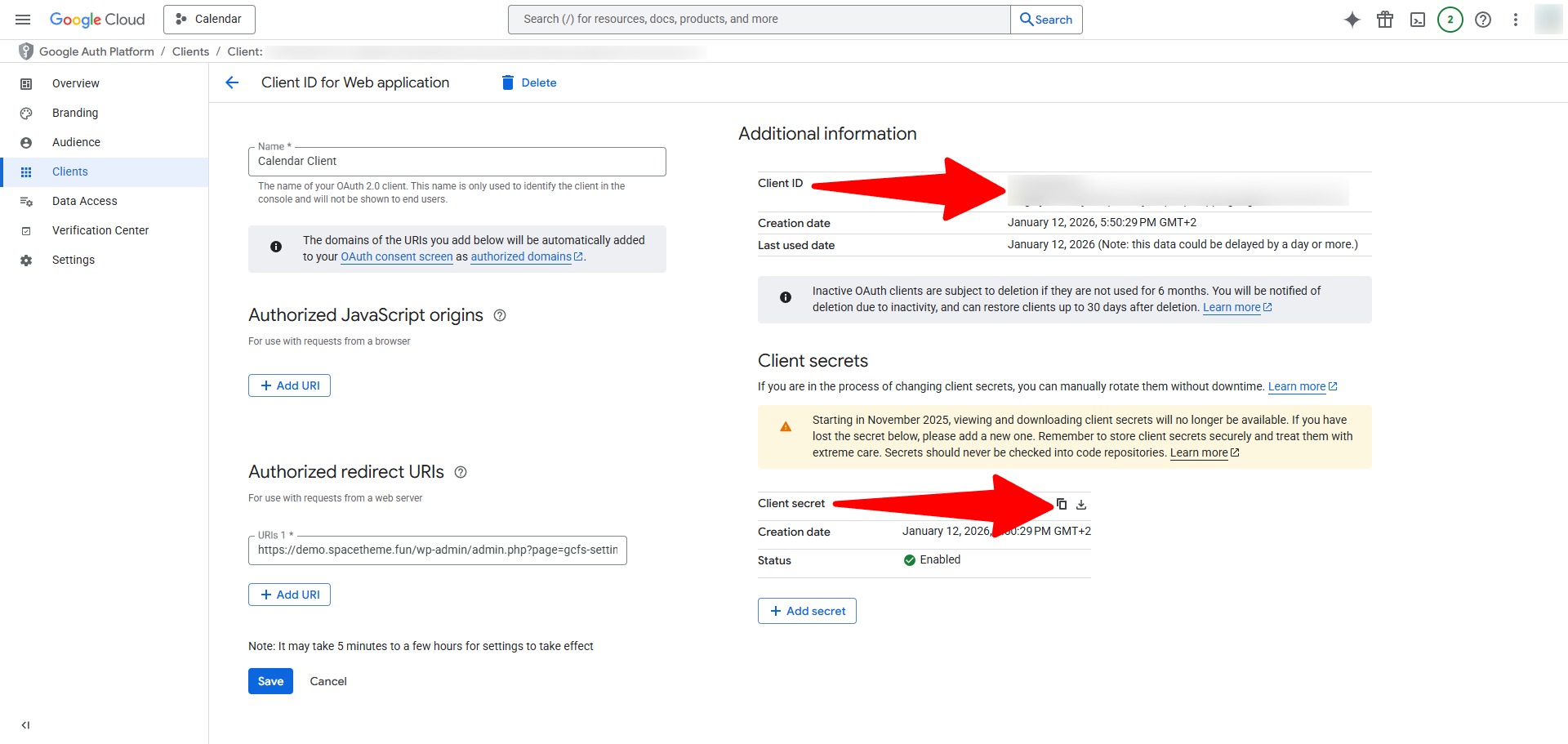Open Settings in the sidebar
Viewport: 1568px width, 744px height.
coord(73,260)
